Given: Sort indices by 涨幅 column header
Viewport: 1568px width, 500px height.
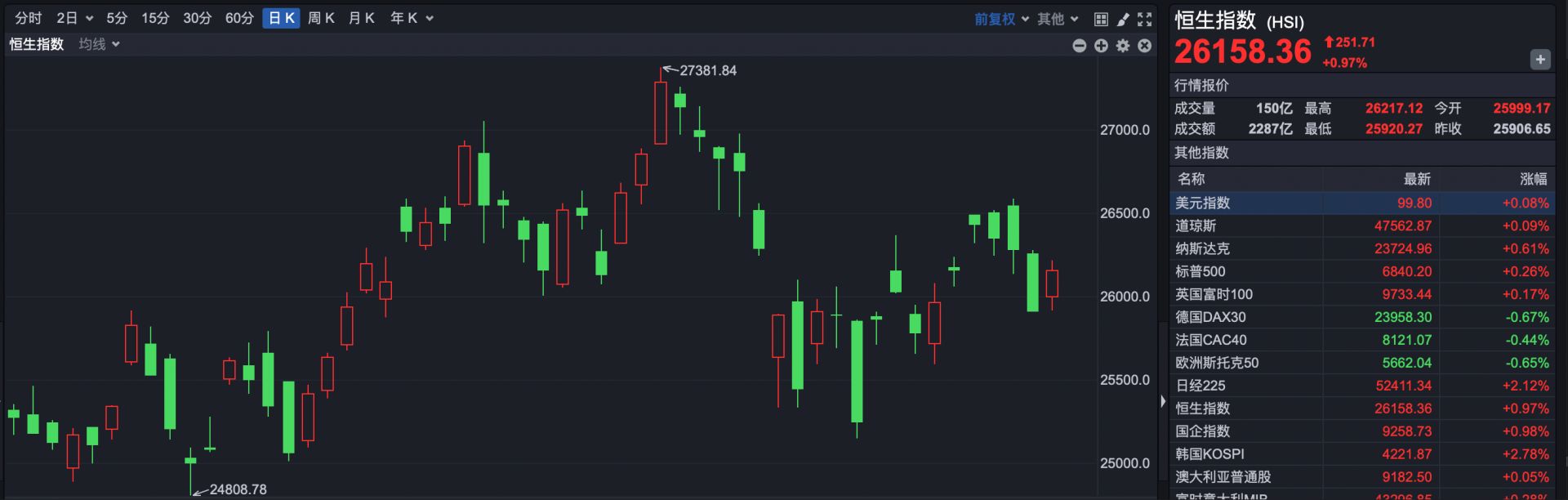Looking at the screenshot, I should point(1533,179).
